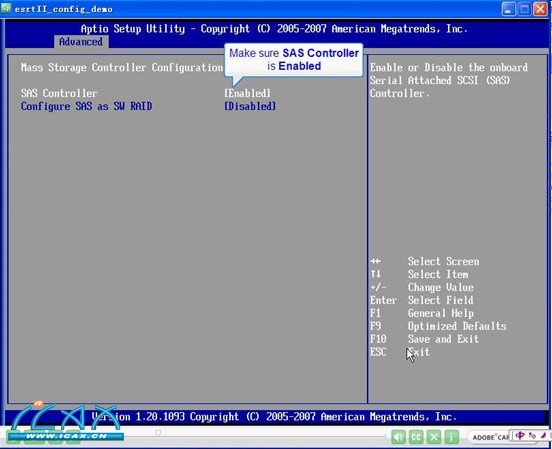Minimize the esrtII_config_demo window

(508, 9)
